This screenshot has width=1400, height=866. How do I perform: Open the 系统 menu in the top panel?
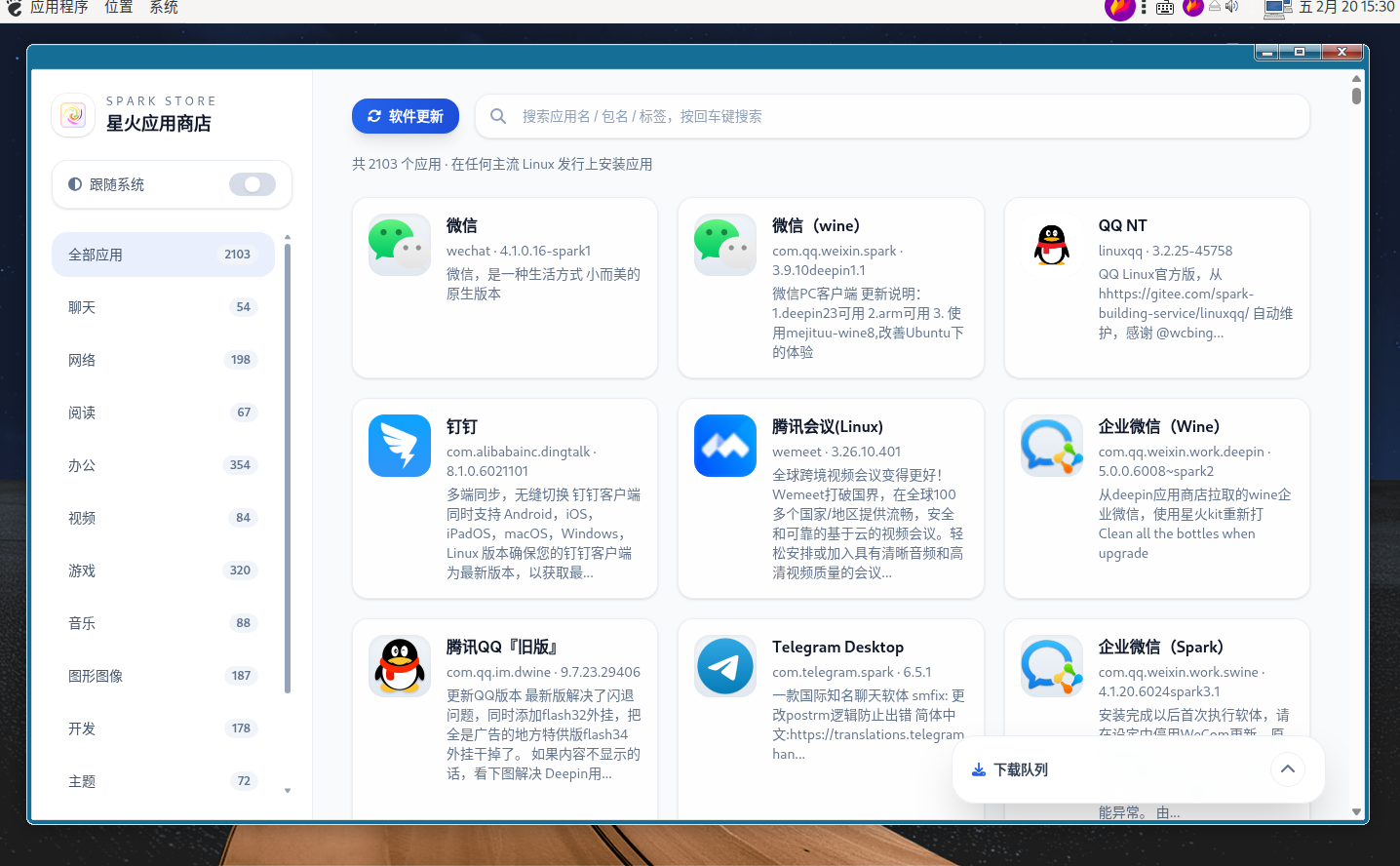click(164, 7)
